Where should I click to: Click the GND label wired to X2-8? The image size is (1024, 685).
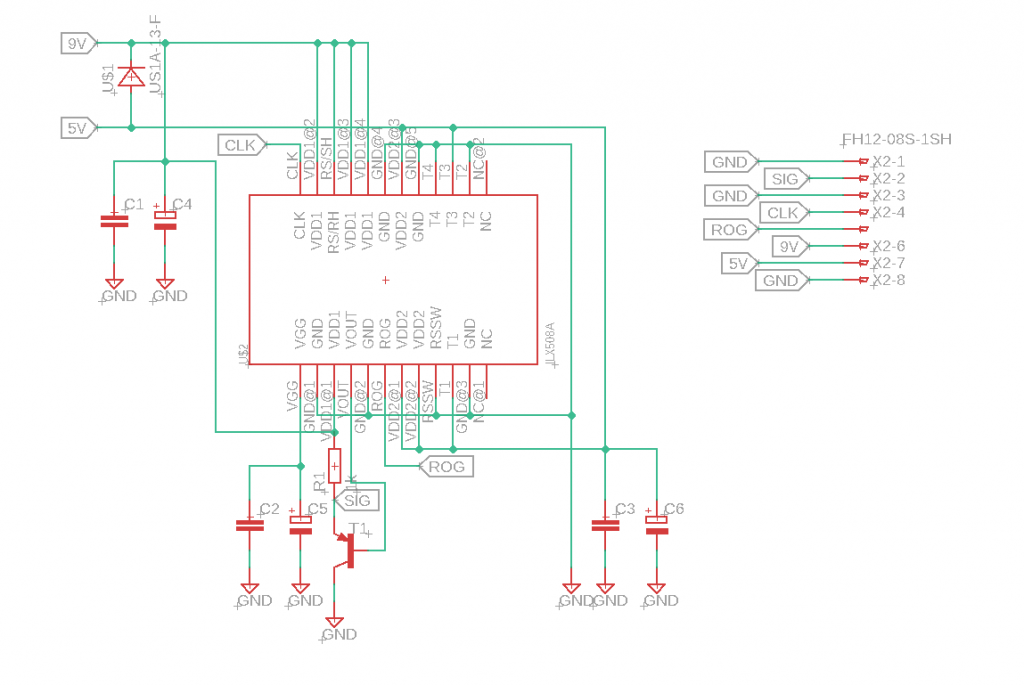[x=782, y=281]
